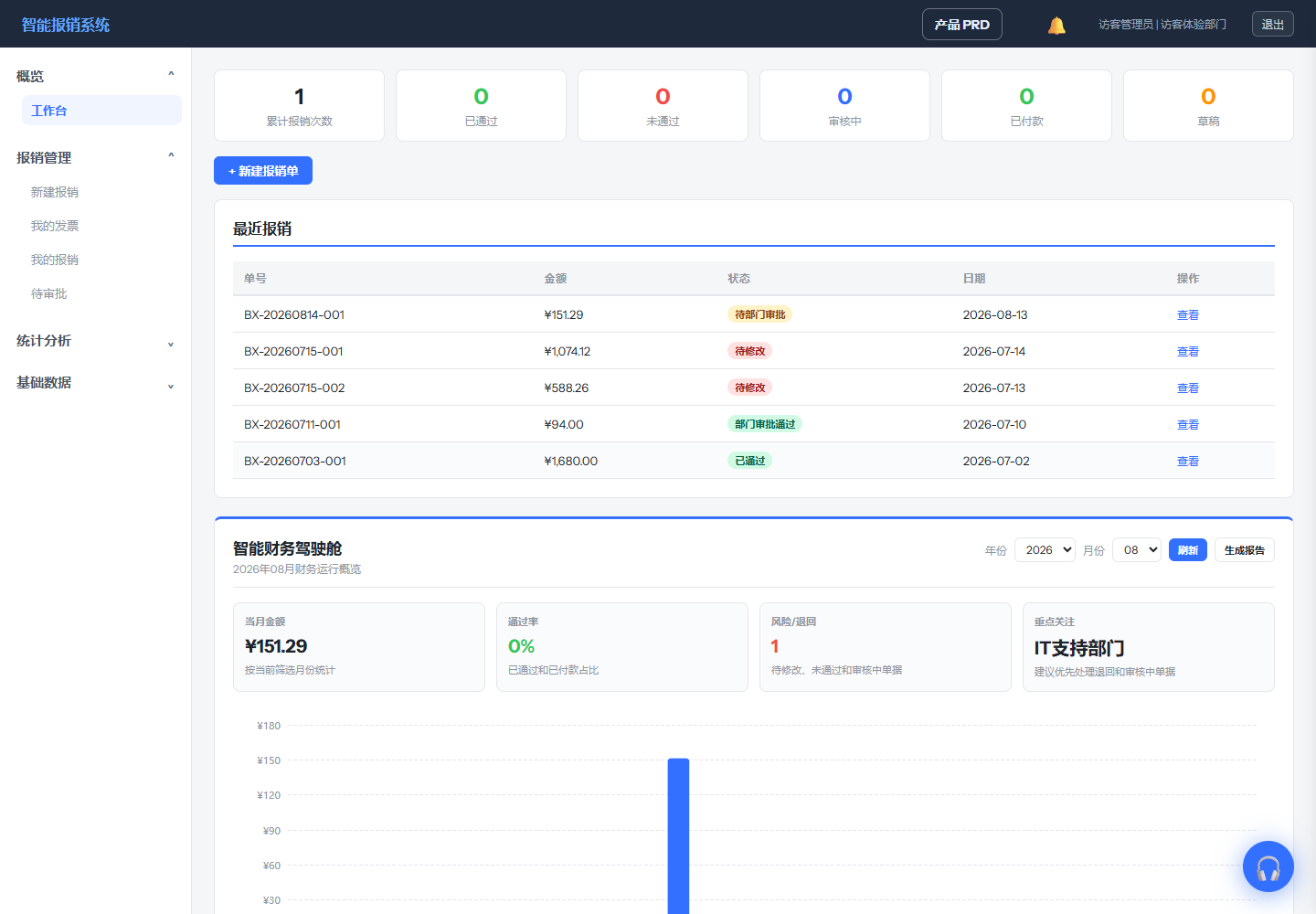The height and width of the screenshot is (914, 1316).
Task: Click the green 已通过 status tag in the table
Action: [x=750, y=461]
